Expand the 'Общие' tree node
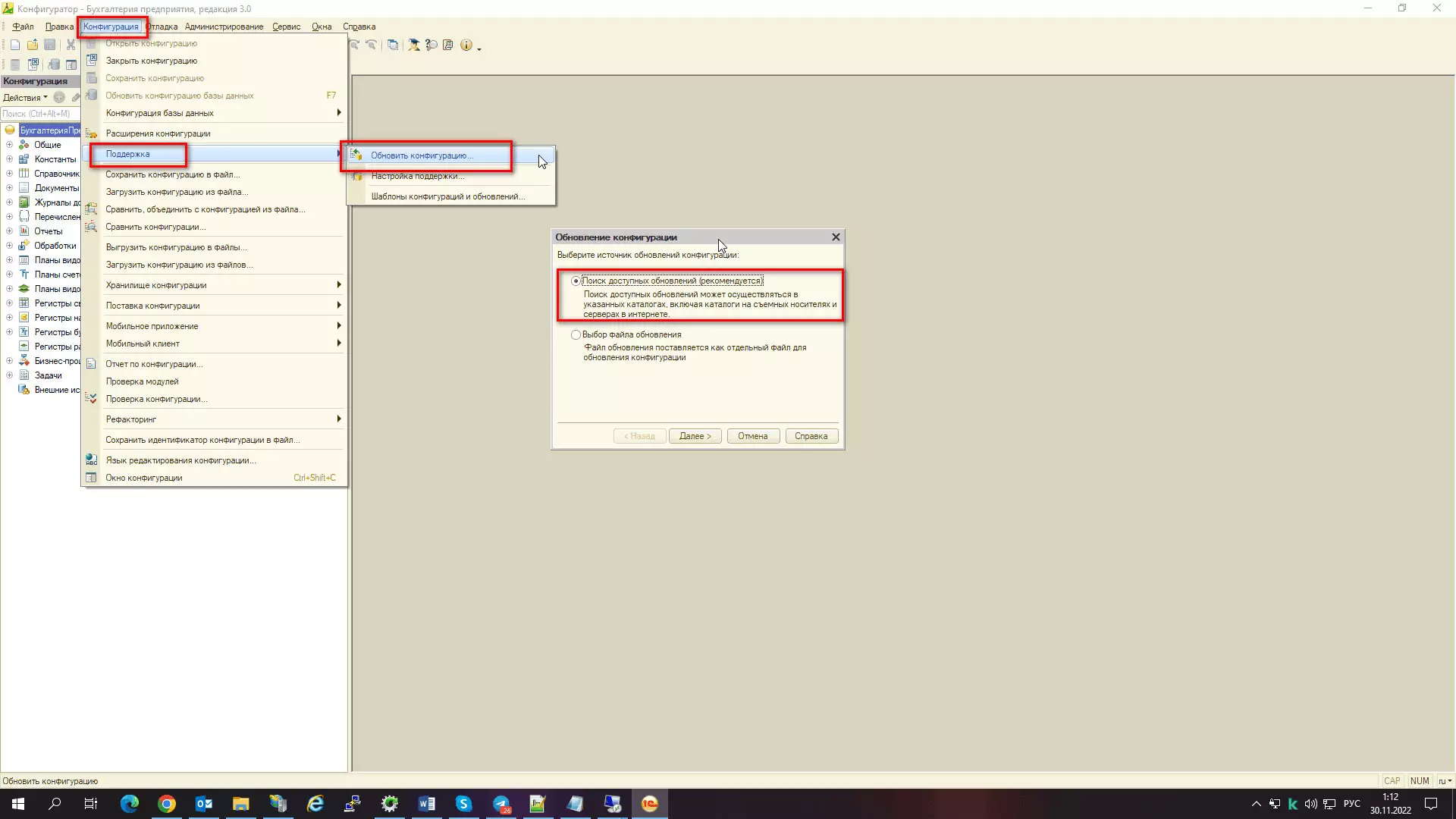1456x819 pixels. [x=9, y=145]
